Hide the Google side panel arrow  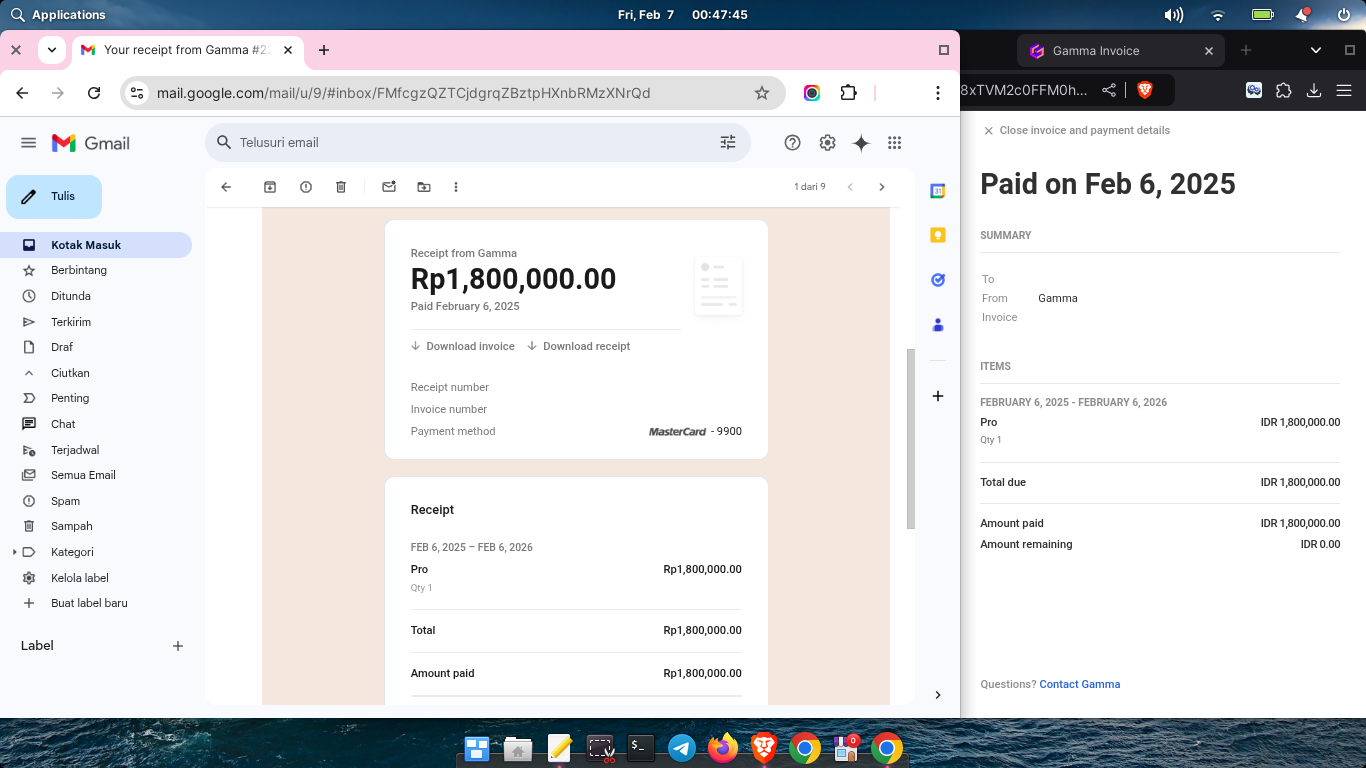click(x=938, y=695)
